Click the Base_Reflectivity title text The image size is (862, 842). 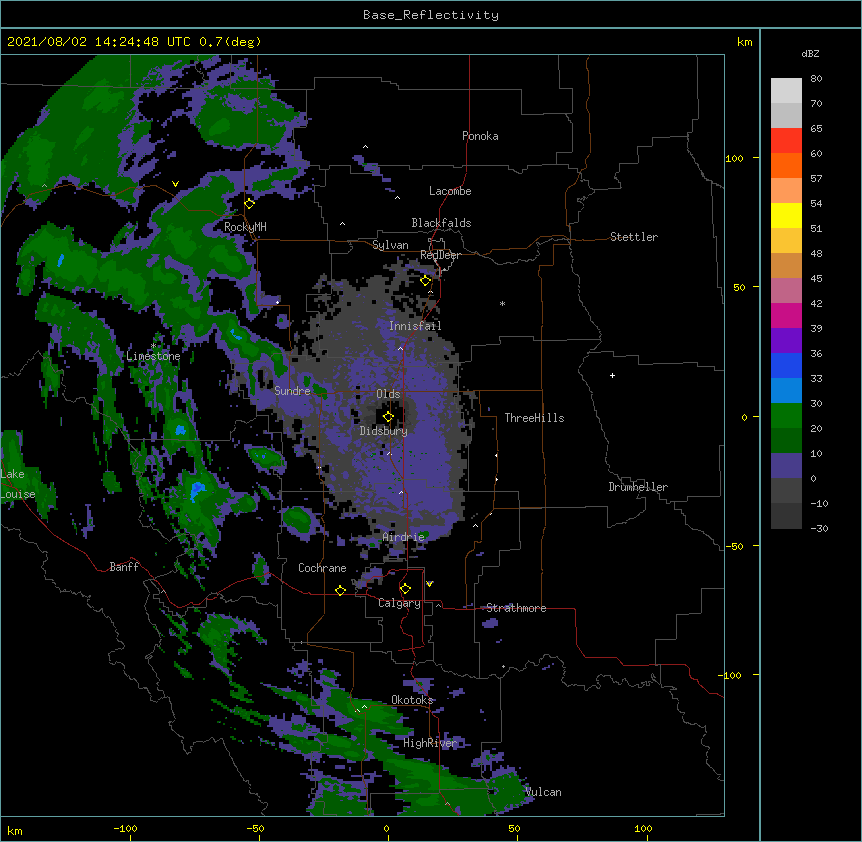tap(431, 15)
